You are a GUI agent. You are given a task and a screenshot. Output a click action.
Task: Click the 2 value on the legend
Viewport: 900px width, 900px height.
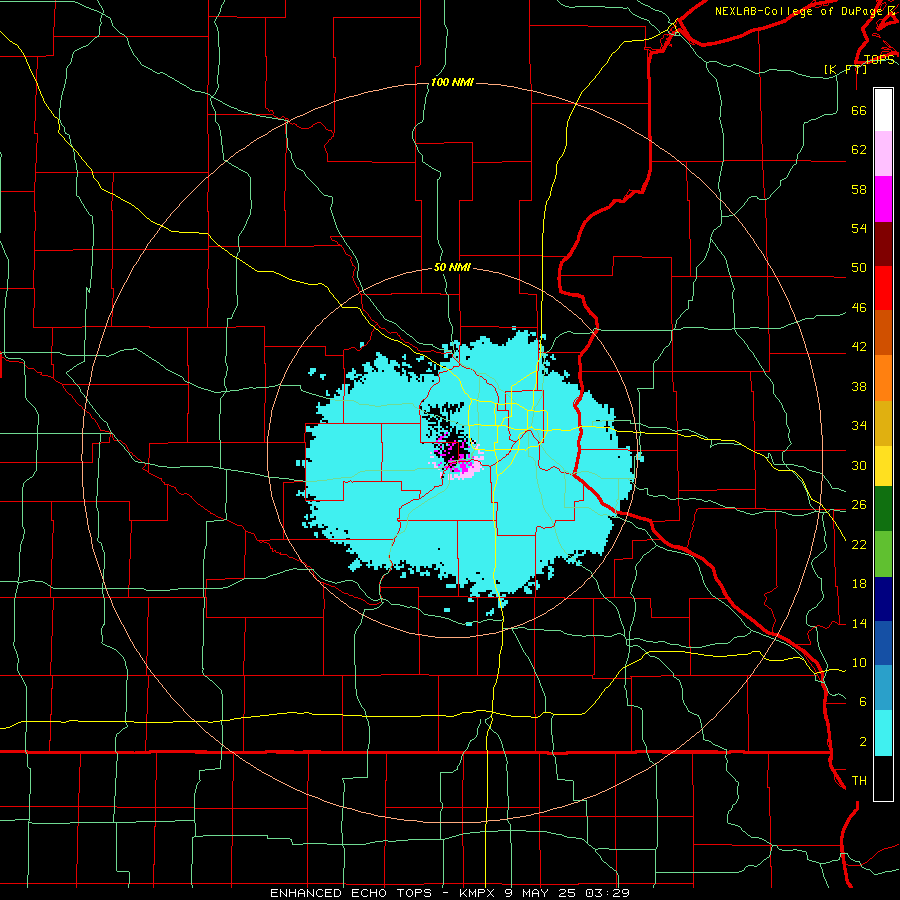pyautogui.click(x=863, y=741)
